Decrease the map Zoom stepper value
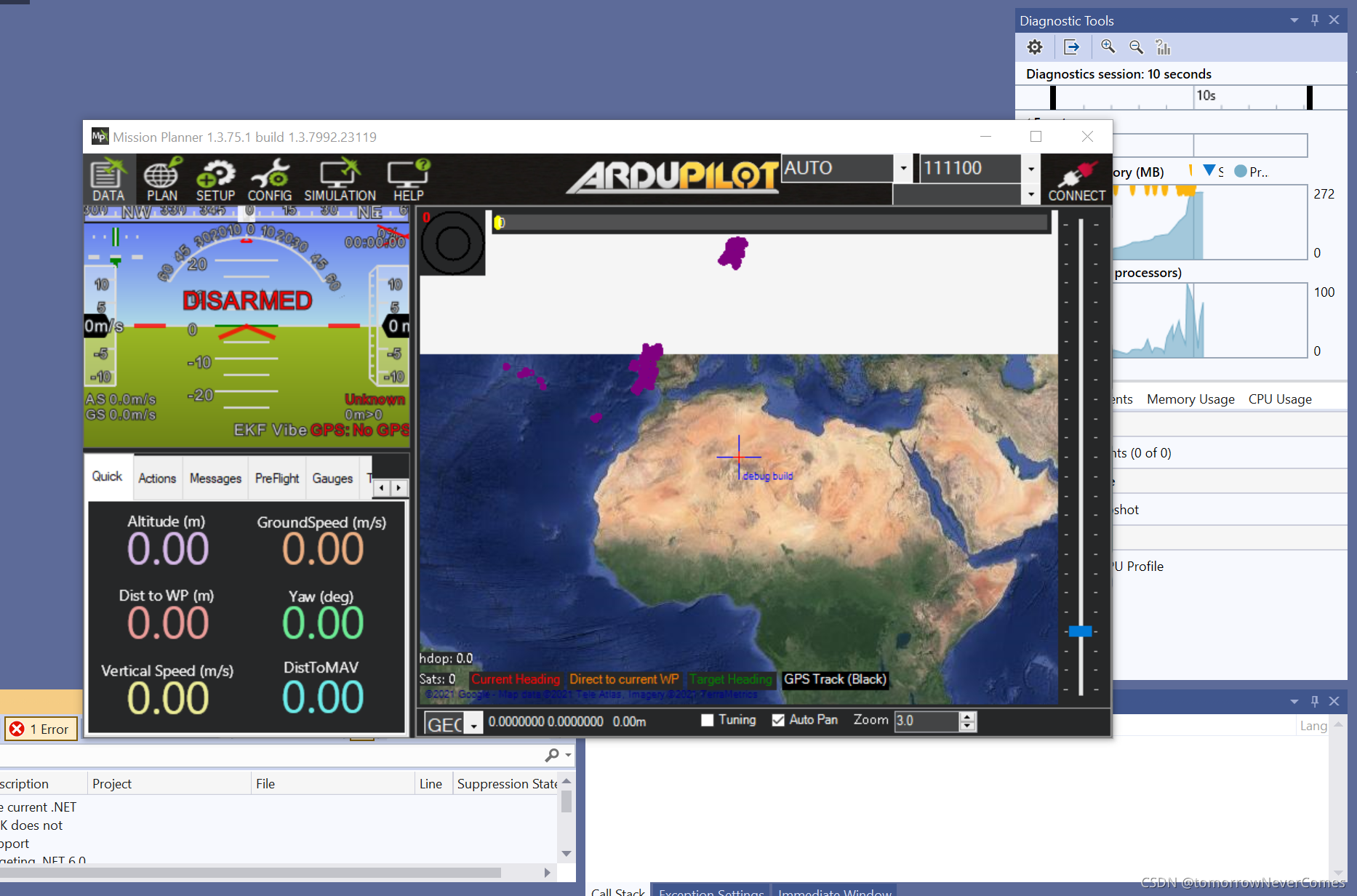The height and width of the screenshot is (896, 1357). click(x=967, y=725)
